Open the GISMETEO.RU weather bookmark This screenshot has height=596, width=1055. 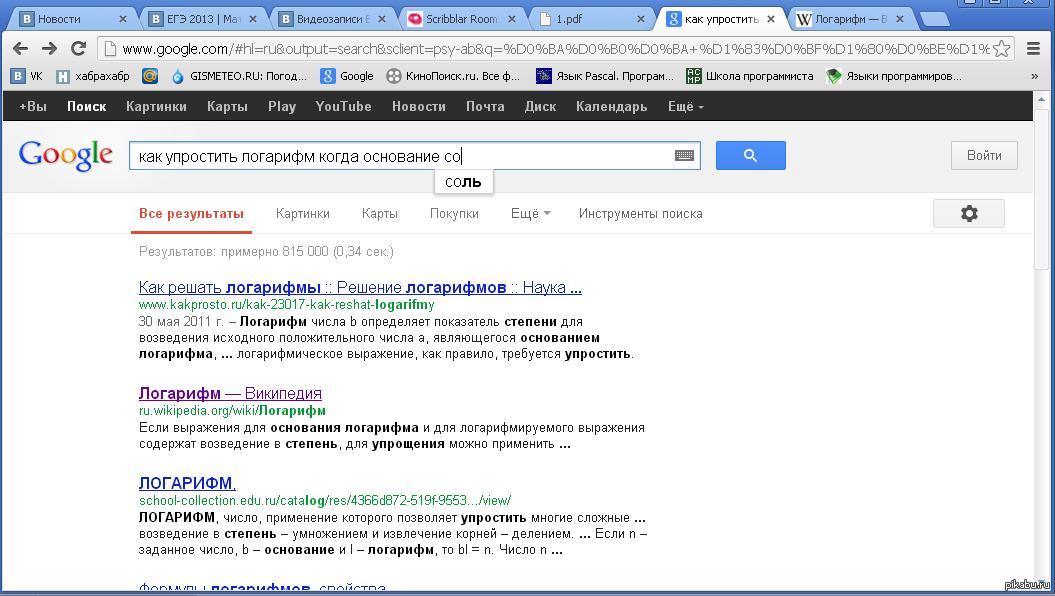pos(239,76)
